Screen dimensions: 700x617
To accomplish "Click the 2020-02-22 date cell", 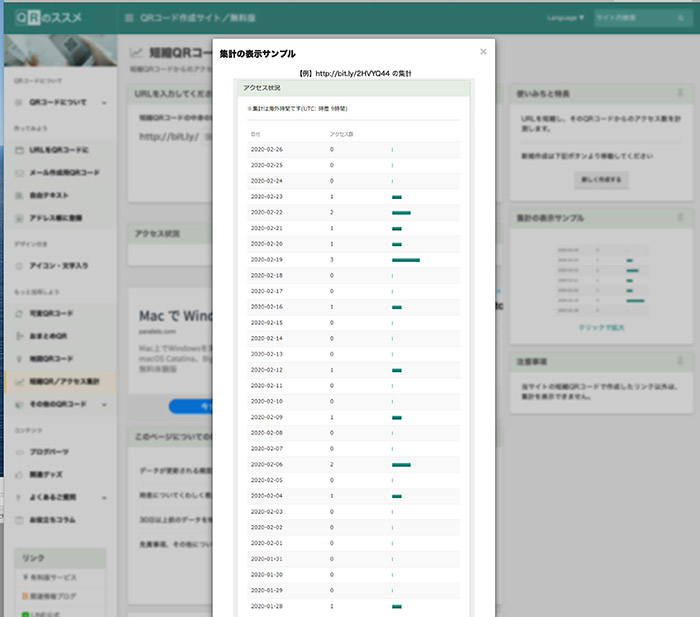I will [x=267, y=213].
